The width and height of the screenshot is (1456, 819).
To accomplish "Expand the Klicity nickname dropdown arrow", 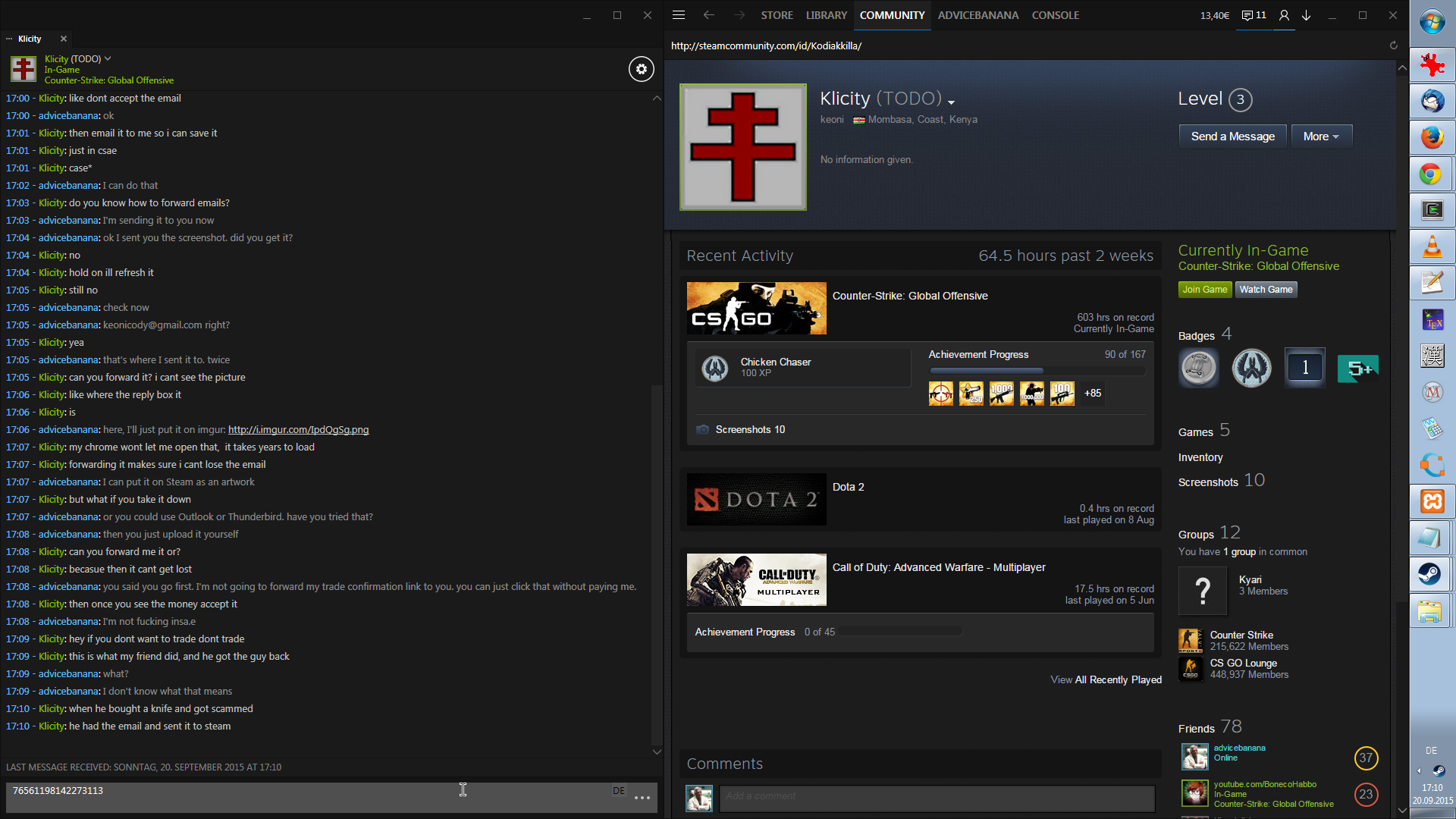I will click(951, 102).
